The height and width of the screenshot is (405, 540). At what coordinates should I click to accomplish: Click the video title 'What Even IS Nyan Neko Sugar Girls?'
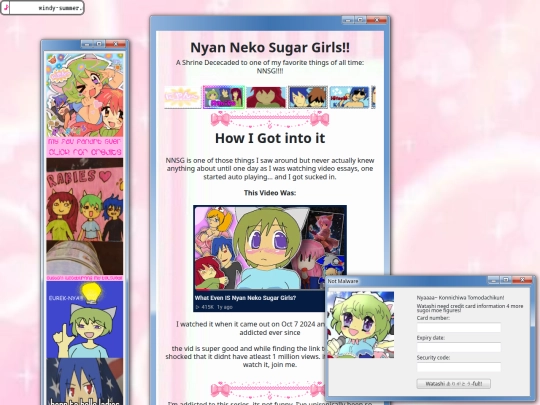(245, 298)
